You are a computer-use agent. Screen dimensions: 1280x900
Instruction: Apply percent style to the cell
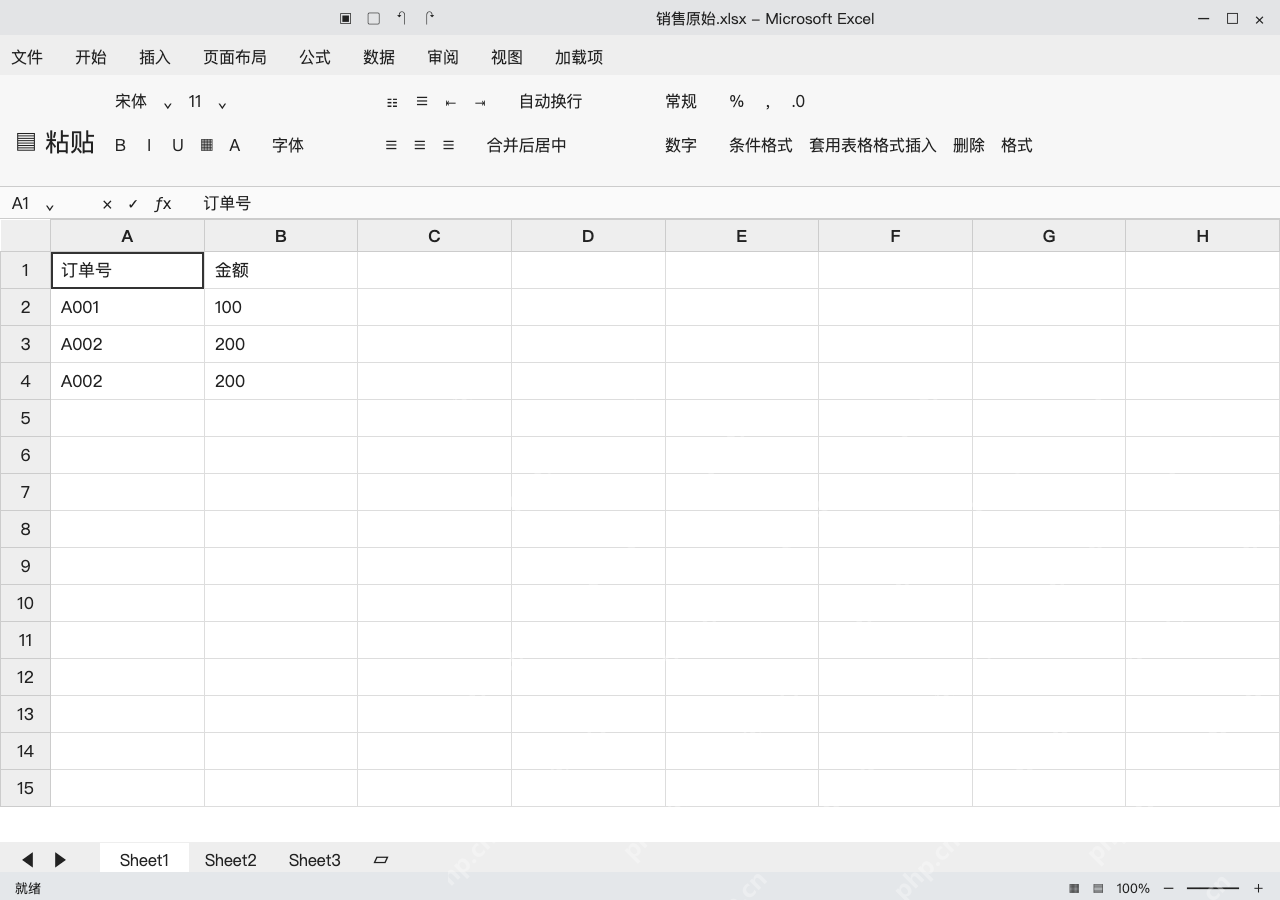[737, 101]
